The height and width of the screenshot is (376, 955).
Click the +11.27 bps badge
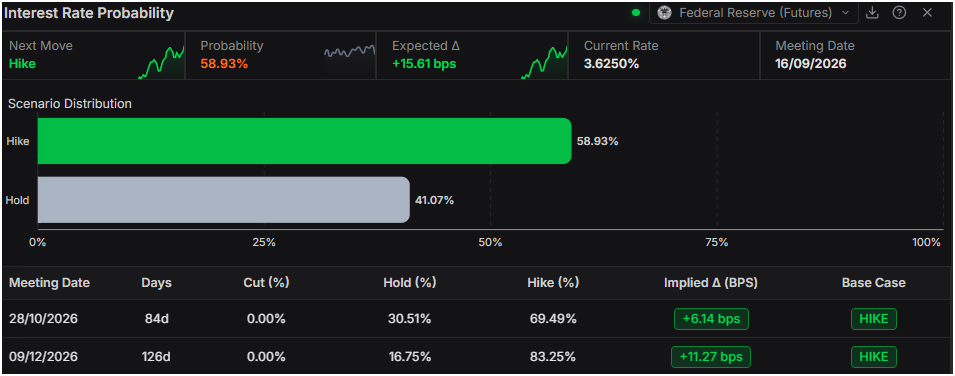pyautogui.click(x=711, y=357)
